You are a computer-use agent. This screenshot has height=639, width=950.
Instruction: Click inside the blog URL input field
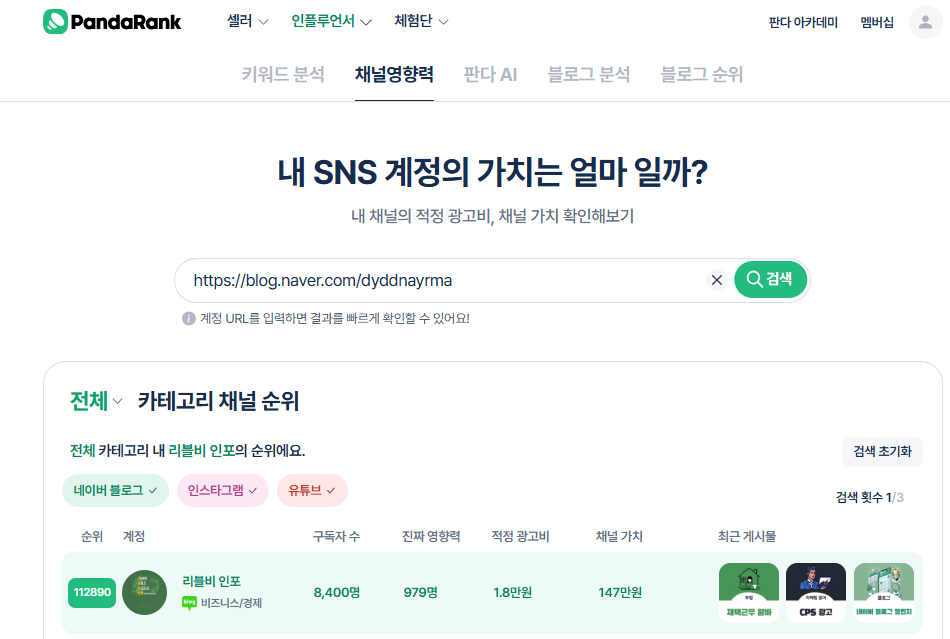pos(400,280)
